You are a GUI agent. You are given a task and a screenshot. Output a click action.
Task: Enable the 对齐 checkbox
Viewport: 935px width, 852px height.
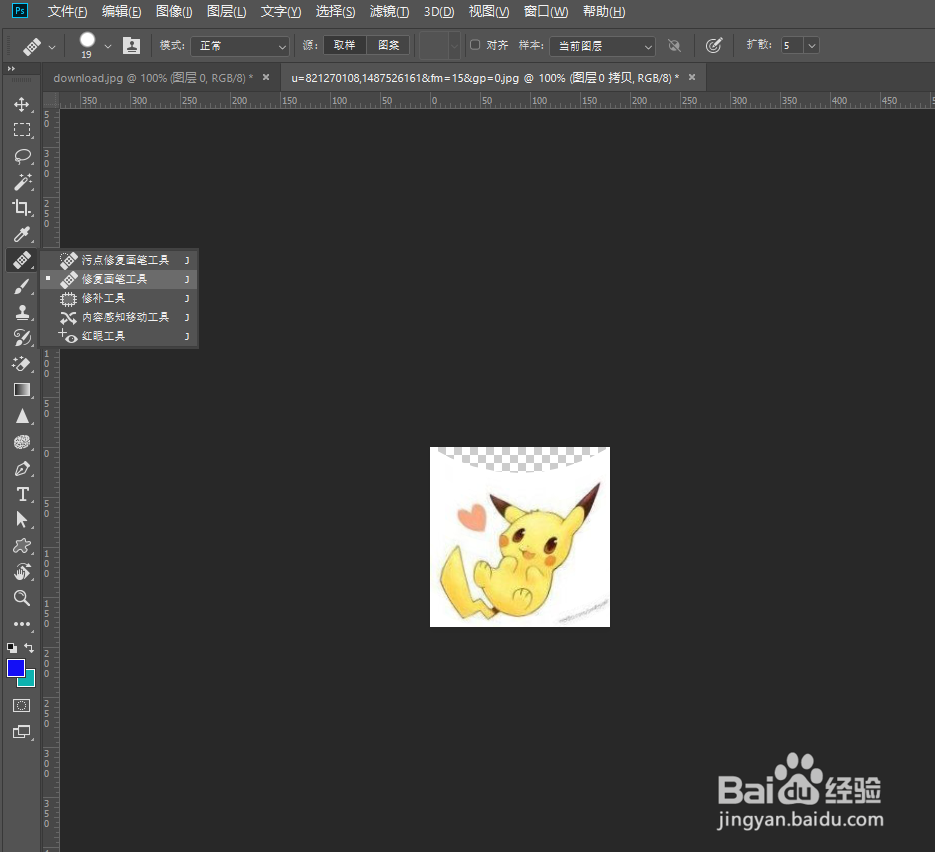475,45
